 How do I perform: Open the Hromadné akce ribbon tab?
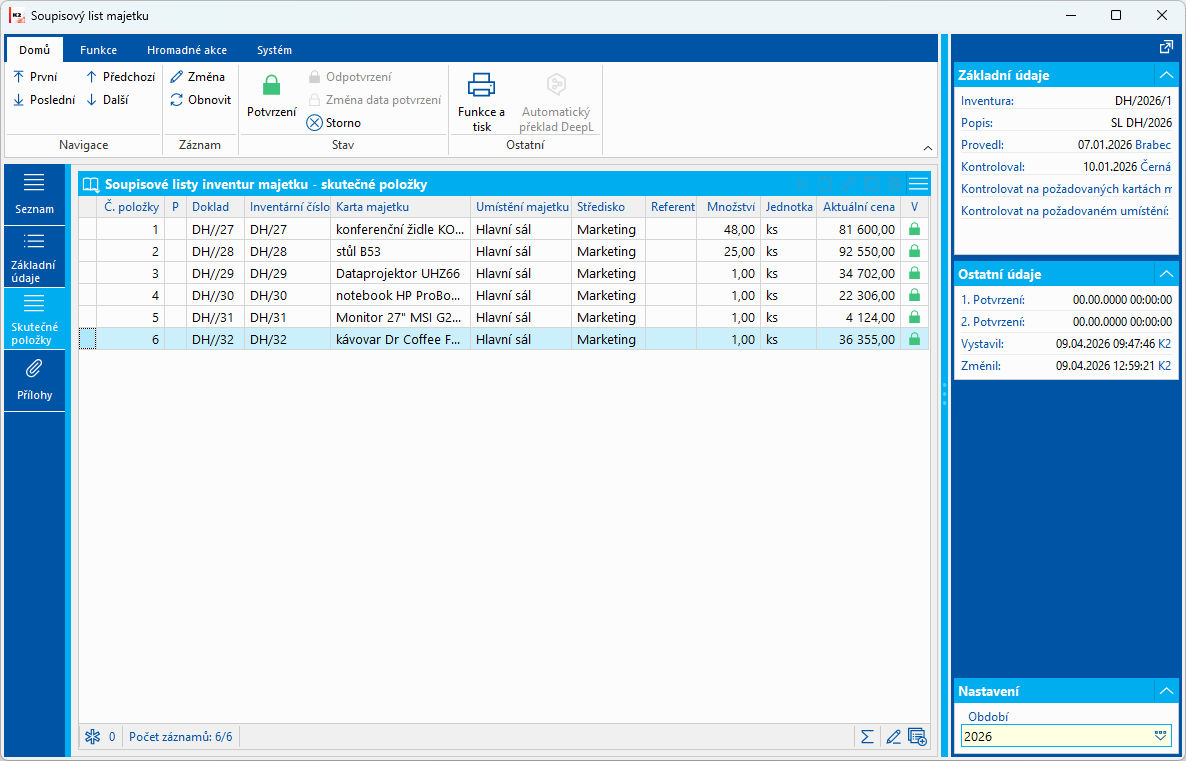point(187,50)
